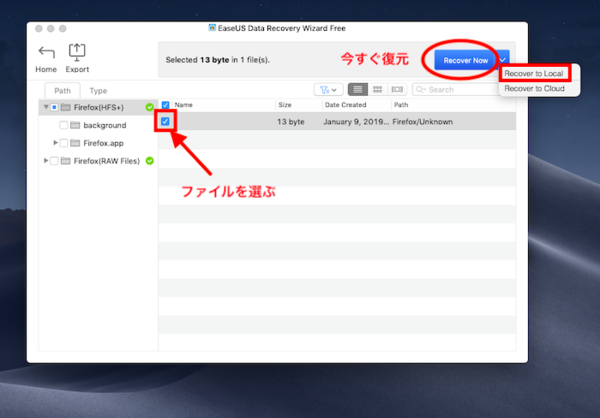Click the EaseUS app icon in title bar
The width and height of the screenshot is (600, 418).
click(x=212, y=28)
